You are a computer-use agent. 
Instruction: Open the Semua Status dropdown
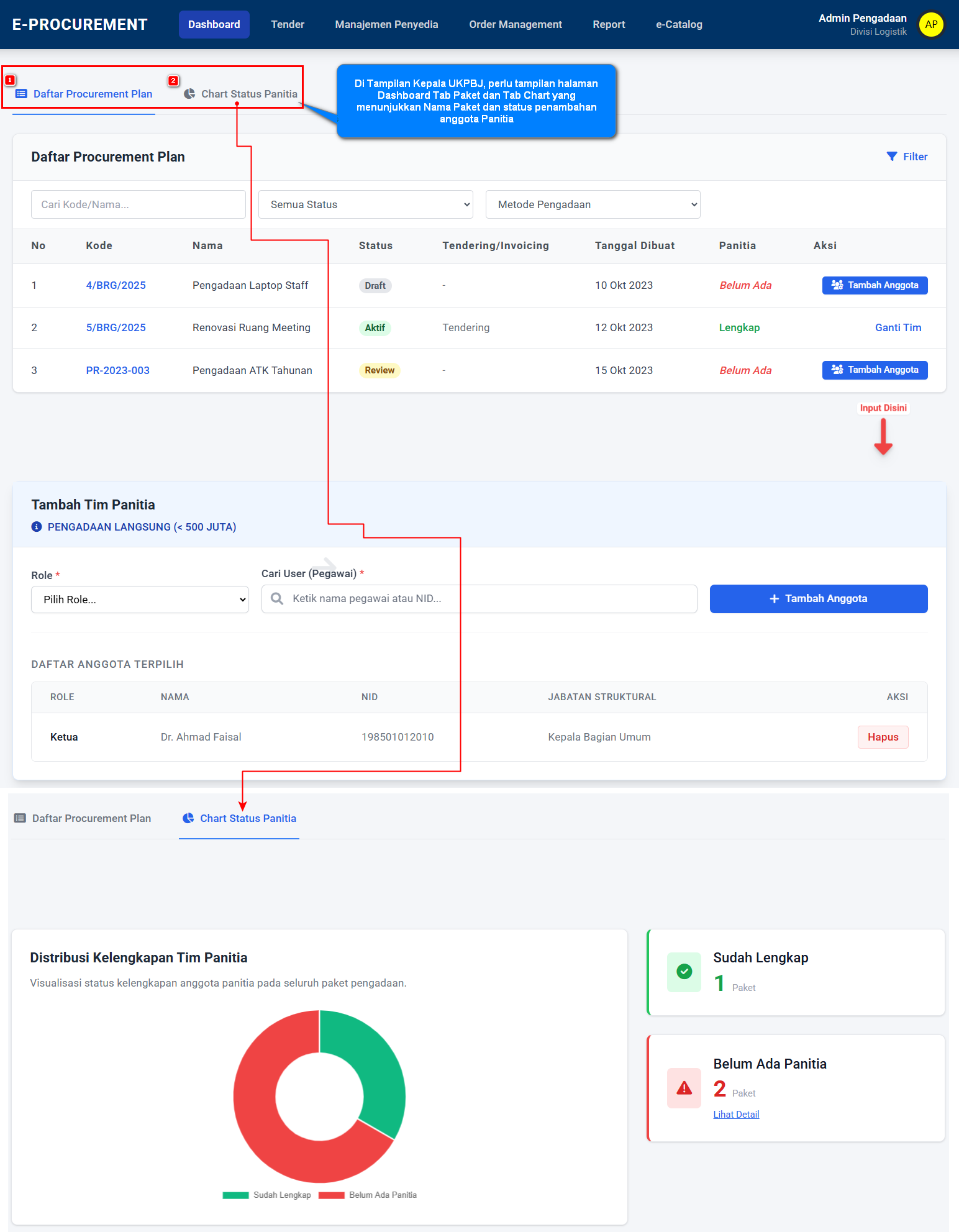(365, 204)
